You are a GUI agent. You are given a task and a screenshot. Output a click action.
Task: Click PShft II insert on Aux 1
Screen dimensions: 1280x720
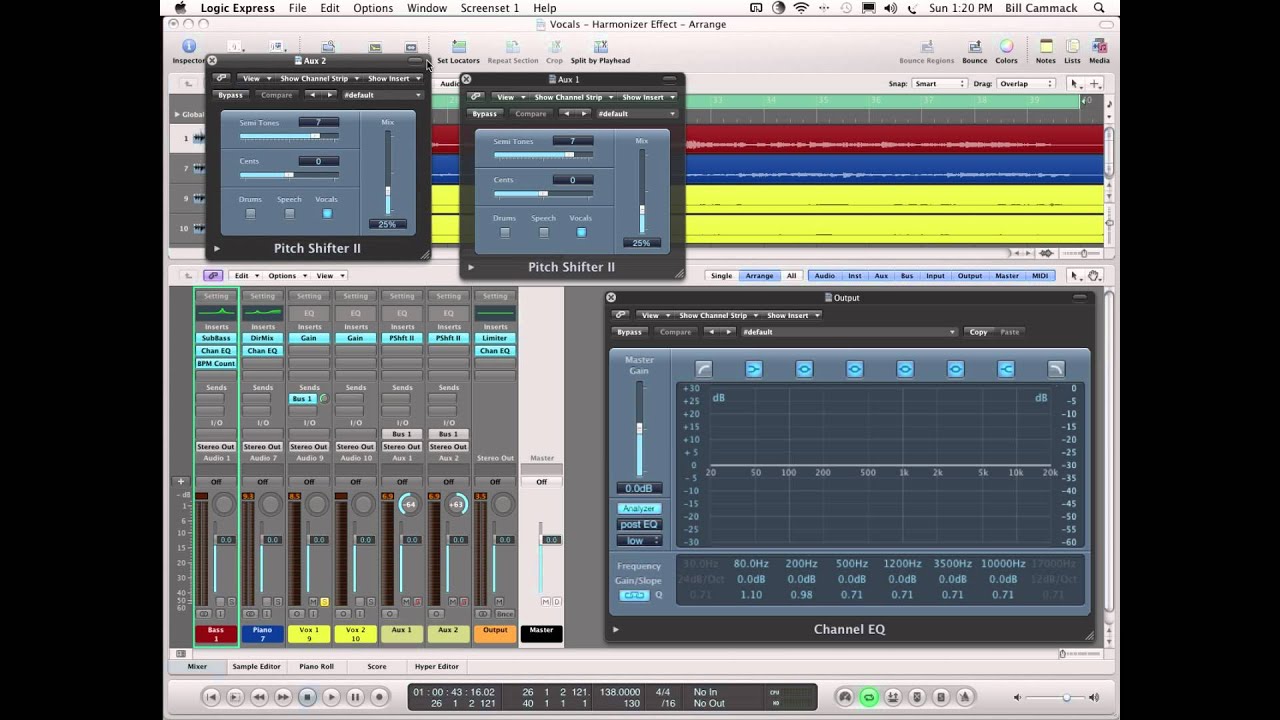[x=402, y=338]
